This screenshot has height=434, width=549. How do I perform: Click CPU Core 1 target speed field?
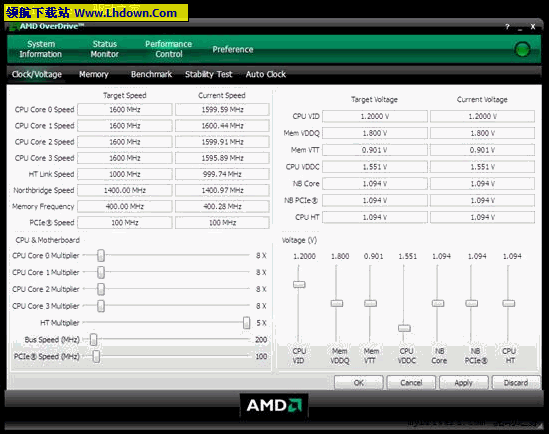(125, 126)
